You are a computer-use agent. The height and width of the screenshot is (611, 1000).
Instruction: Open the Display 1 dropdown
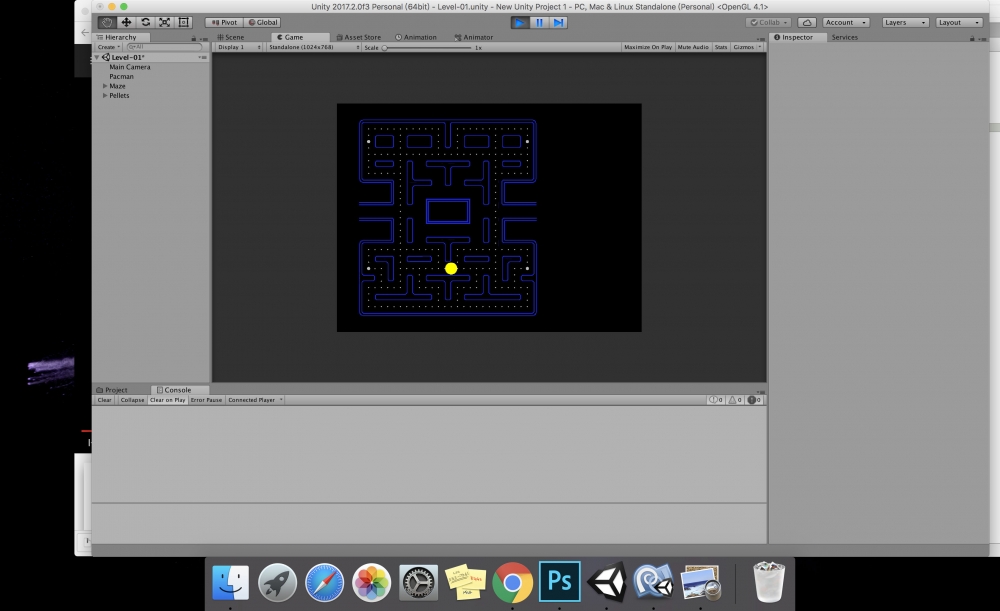click(239, 47)
